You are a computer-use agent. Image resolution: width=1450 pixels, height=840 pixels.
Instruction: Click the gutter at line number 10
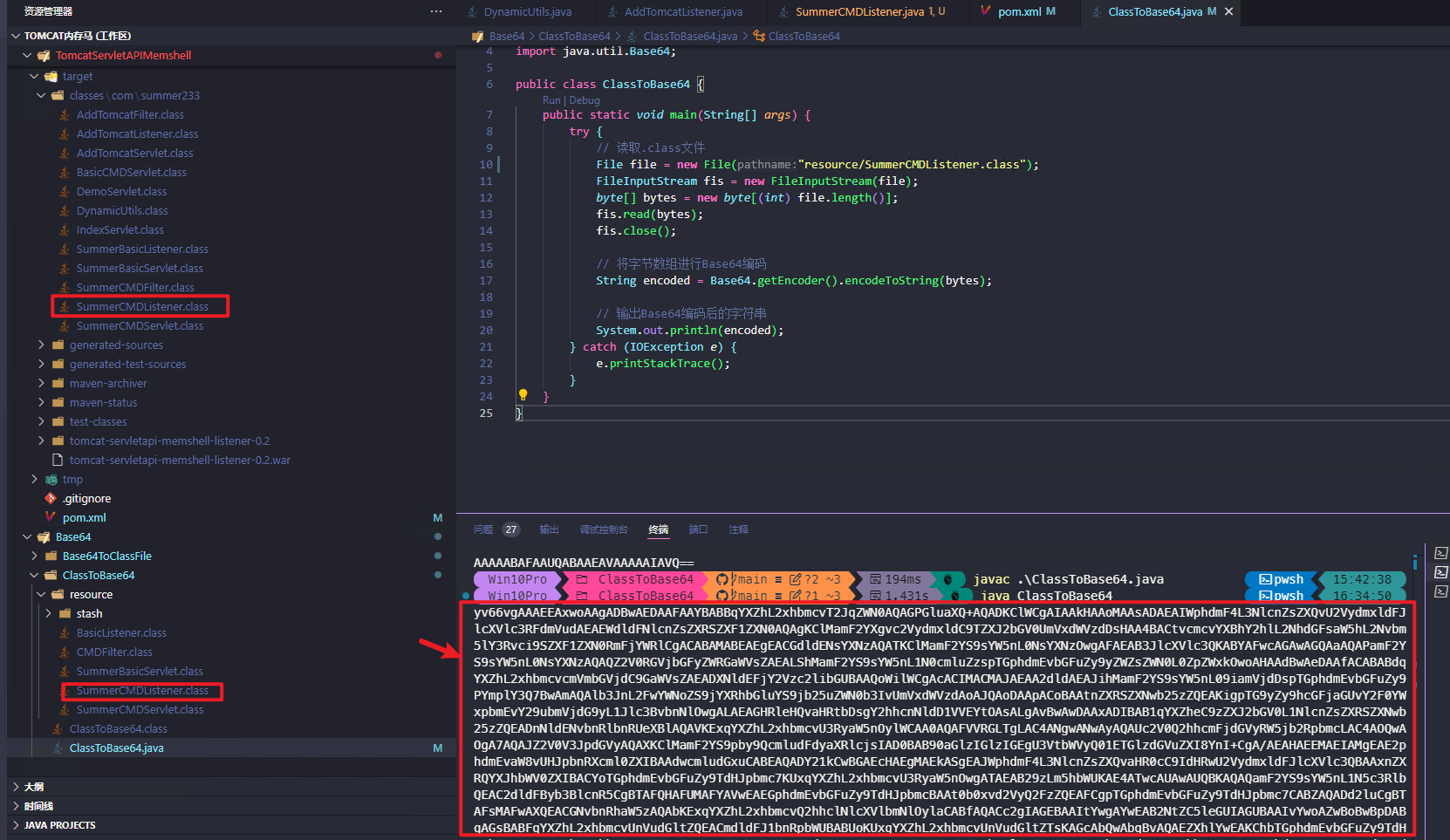(486, 164)
